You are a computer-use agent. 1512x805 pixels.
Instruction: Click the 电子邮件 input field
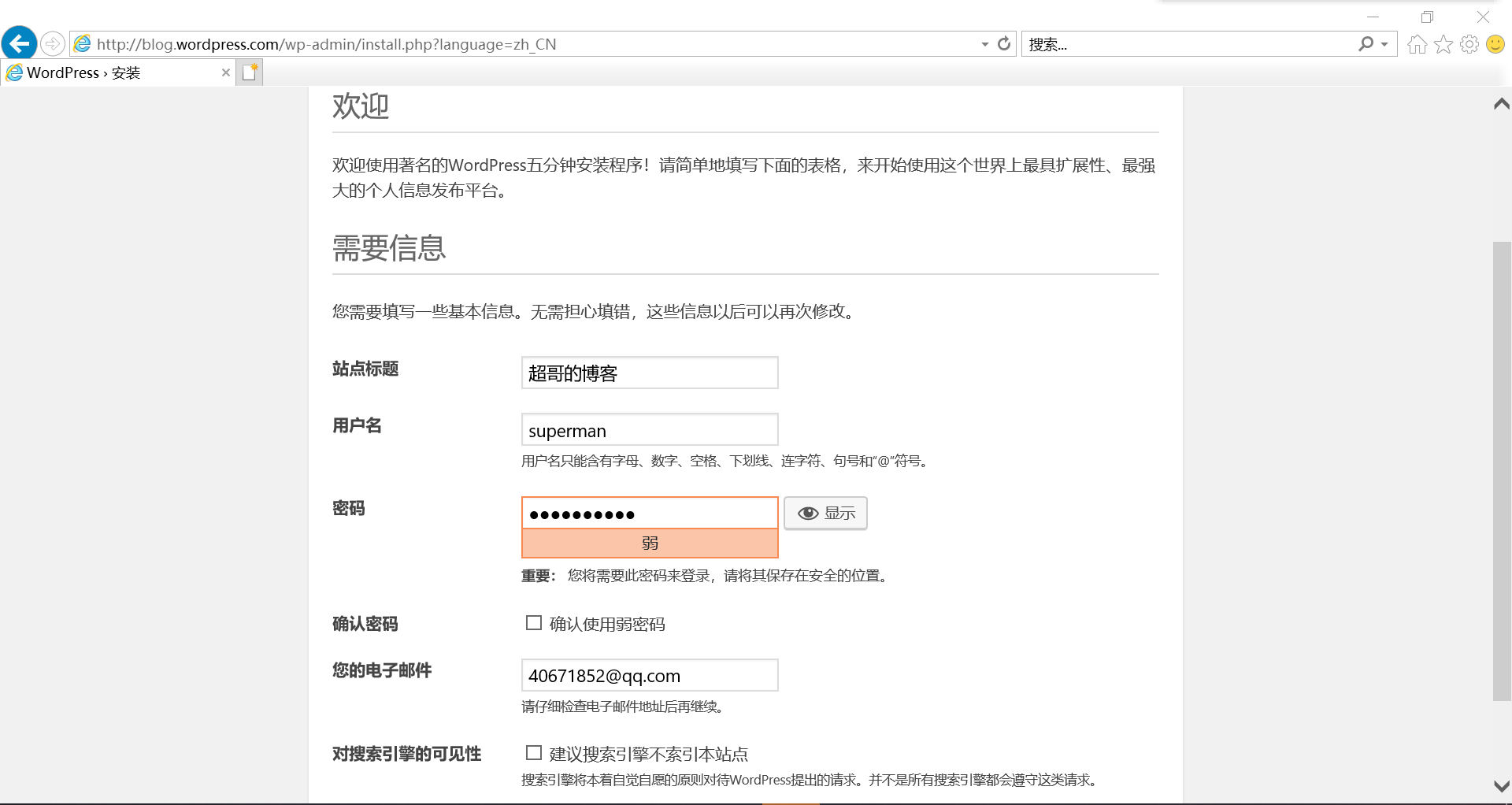[x=650, y=675]
